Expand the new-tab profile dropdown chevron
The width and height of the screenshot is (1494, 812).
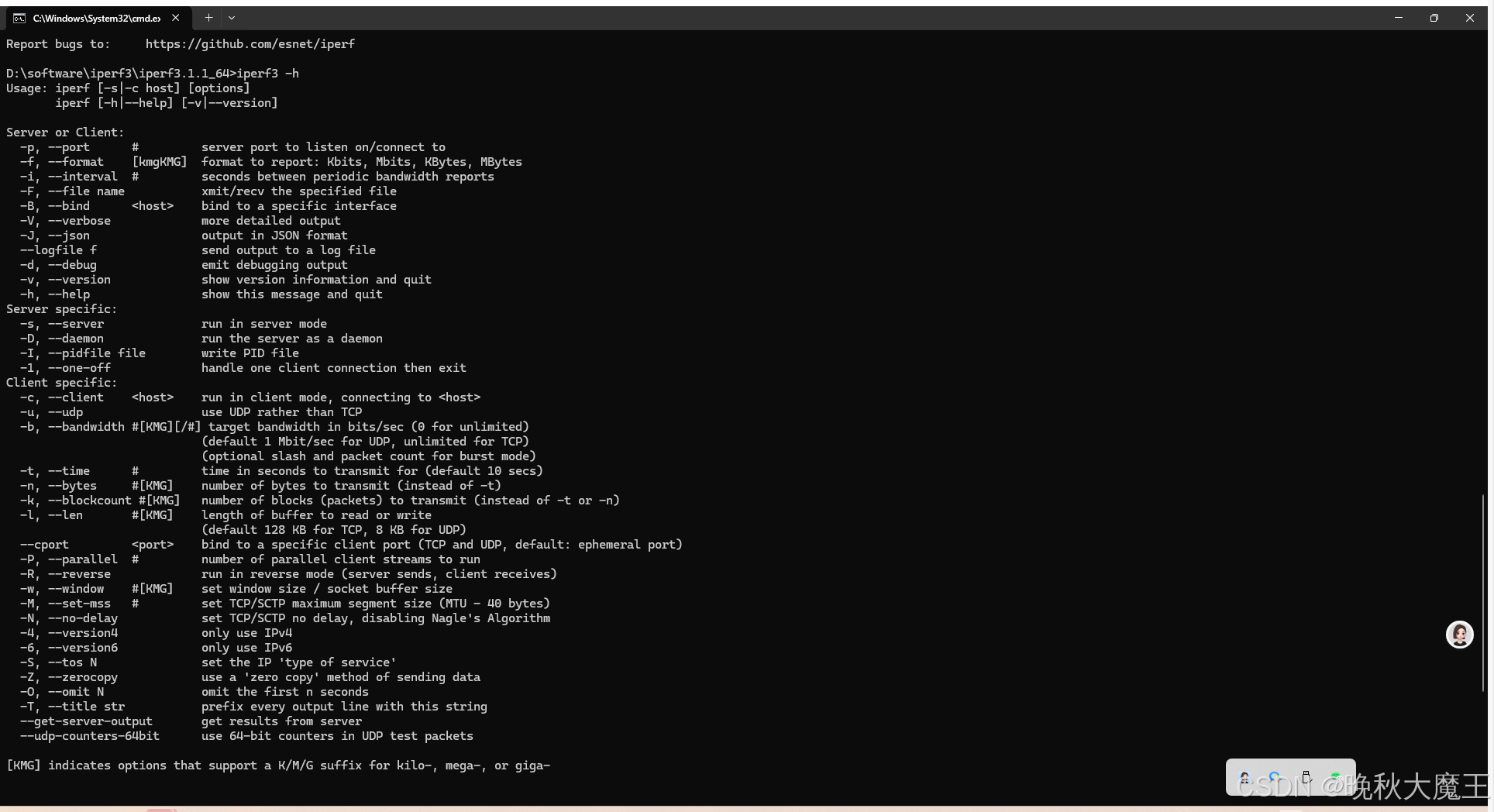(231, 18)
